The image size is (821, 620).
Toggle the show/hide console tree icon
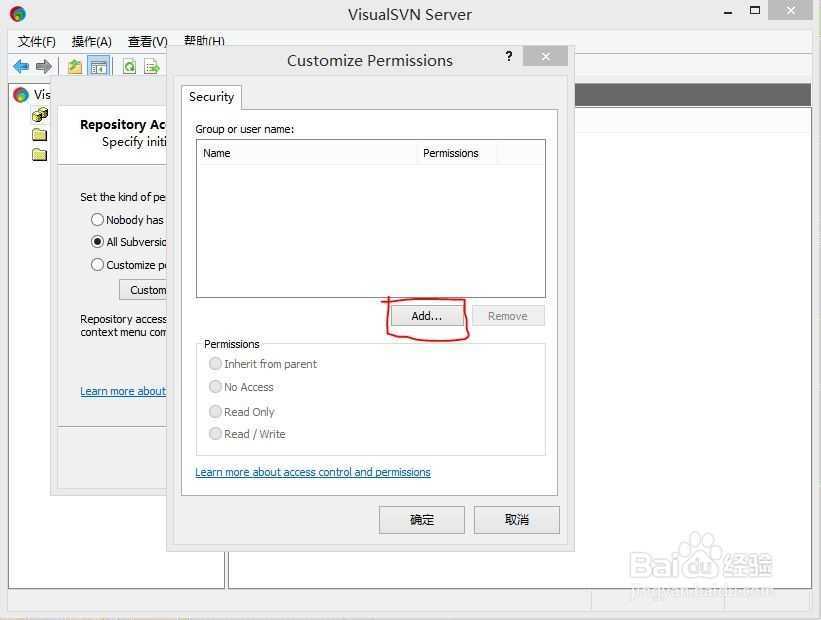tap(98, 67)
